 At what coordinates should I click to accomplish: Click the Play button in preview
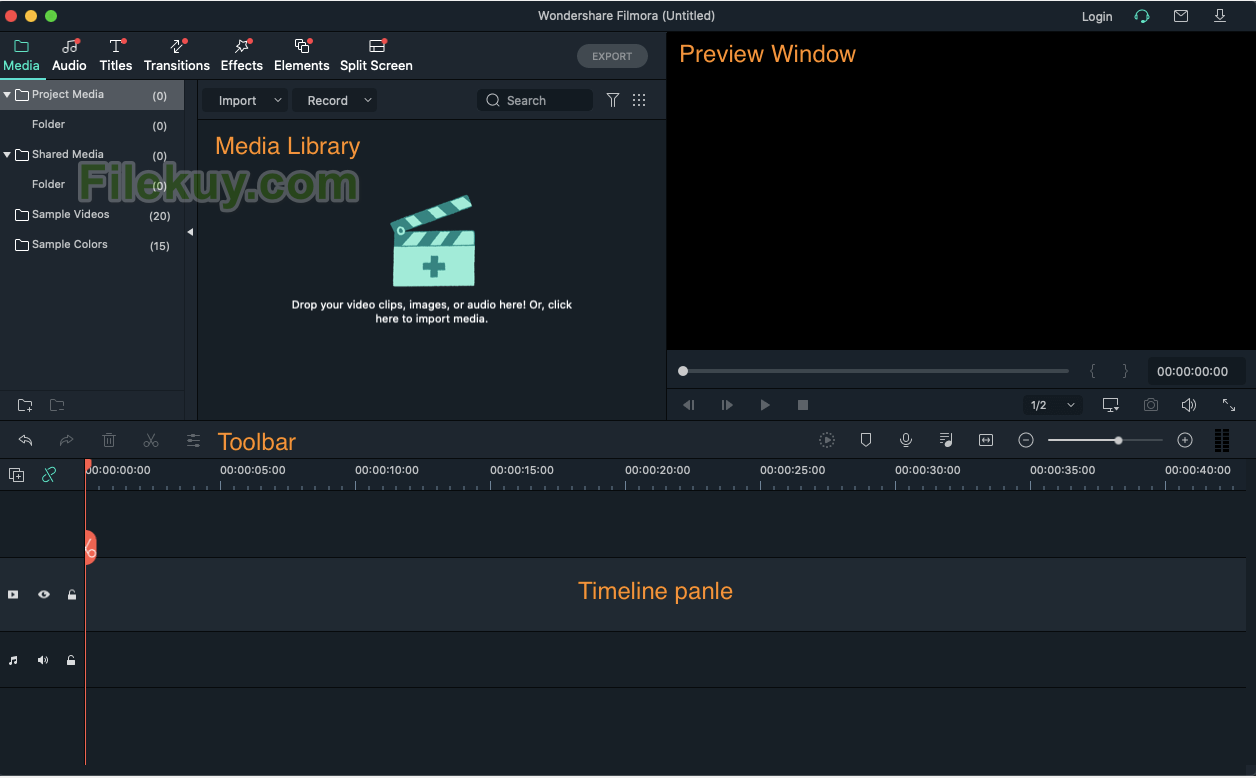tap(765, 405)
